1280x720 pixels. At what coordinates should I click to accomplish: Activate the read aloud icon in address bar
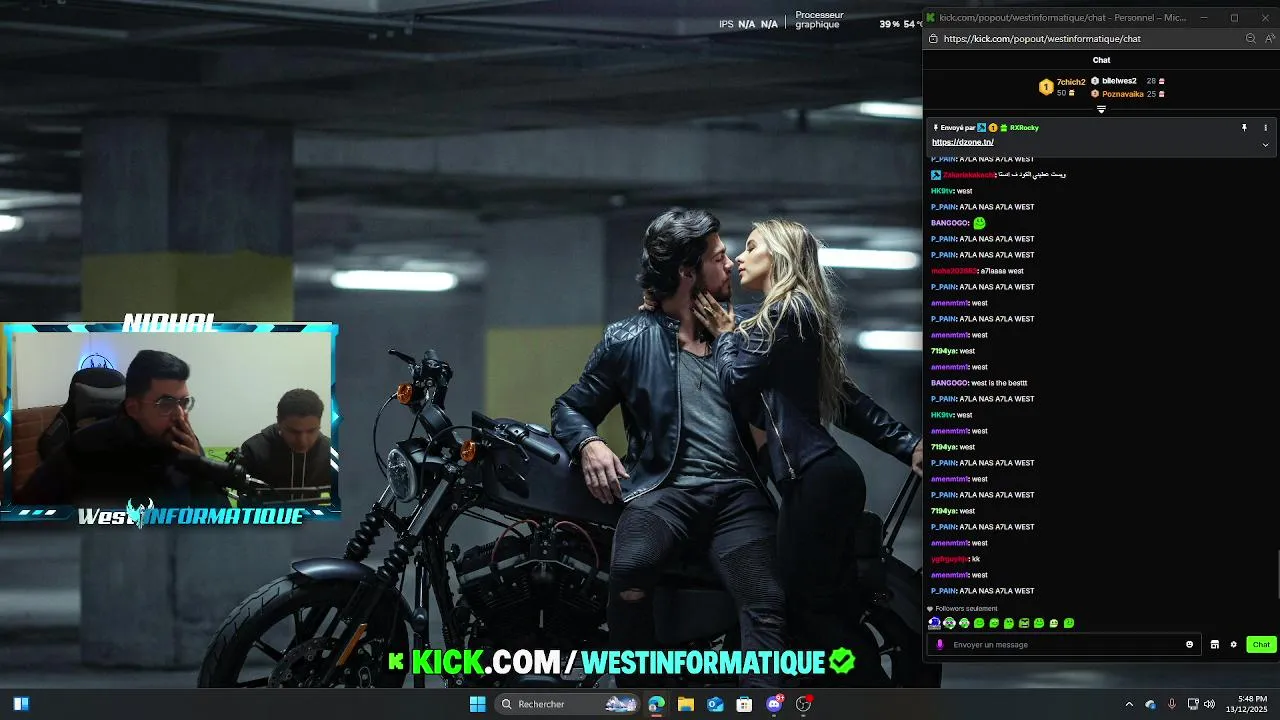coord(1270,39)
